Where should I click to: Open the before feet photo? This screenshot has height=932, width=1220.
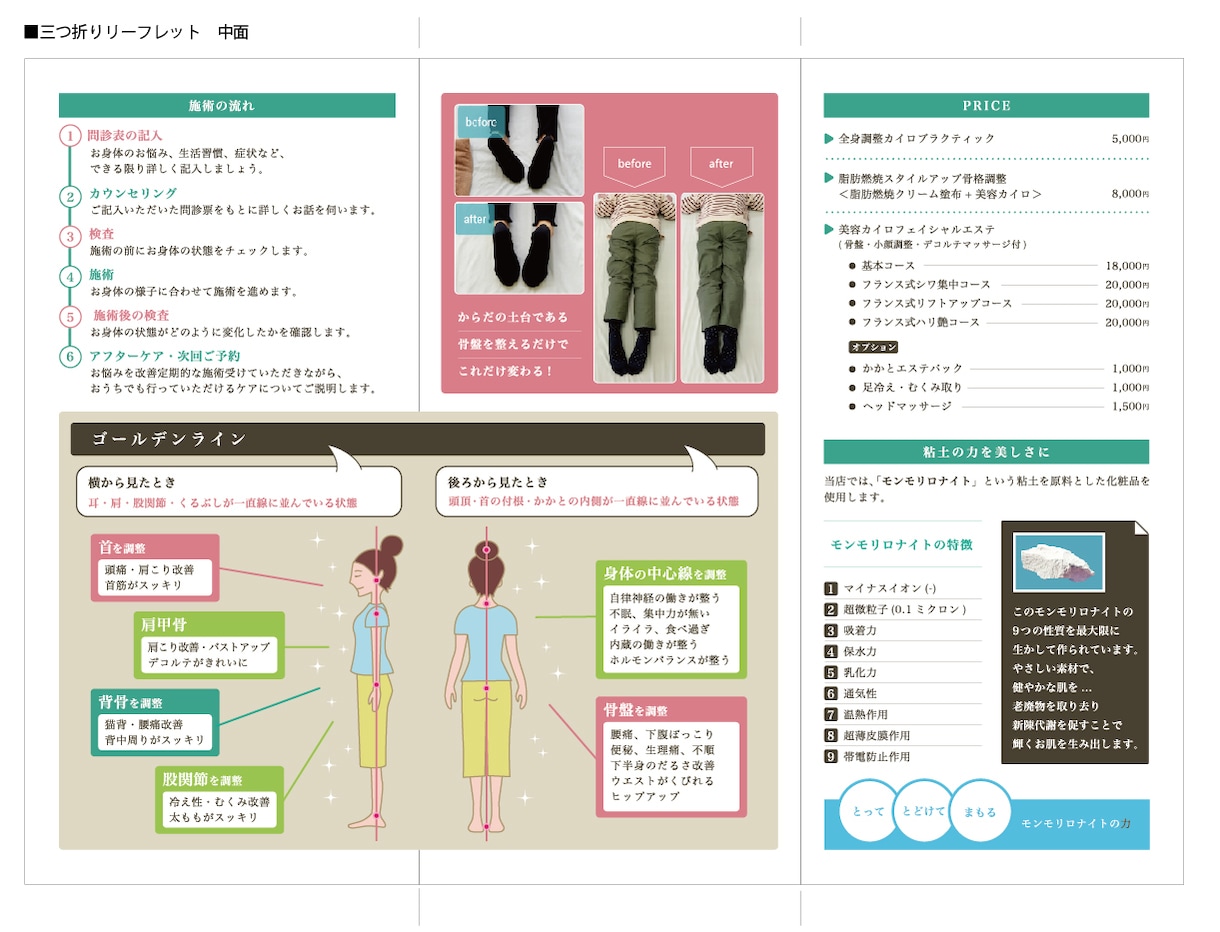[520, 149]
